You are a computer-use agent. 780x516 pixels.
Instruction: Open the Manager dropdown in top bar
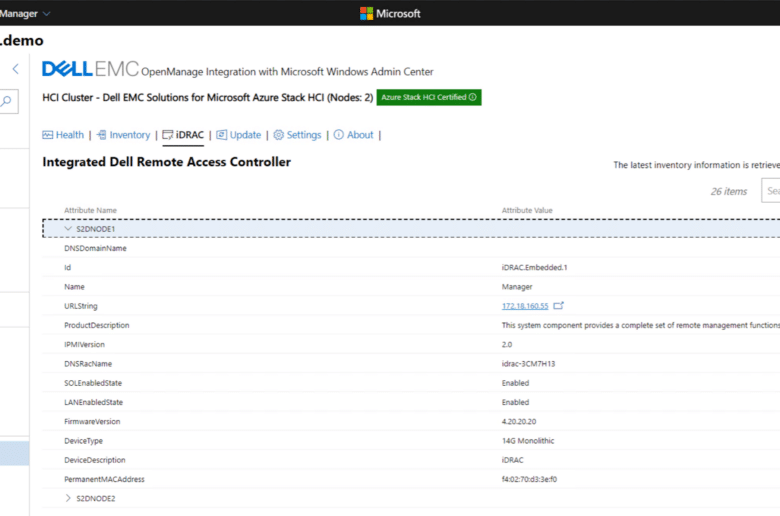point(25,13)
